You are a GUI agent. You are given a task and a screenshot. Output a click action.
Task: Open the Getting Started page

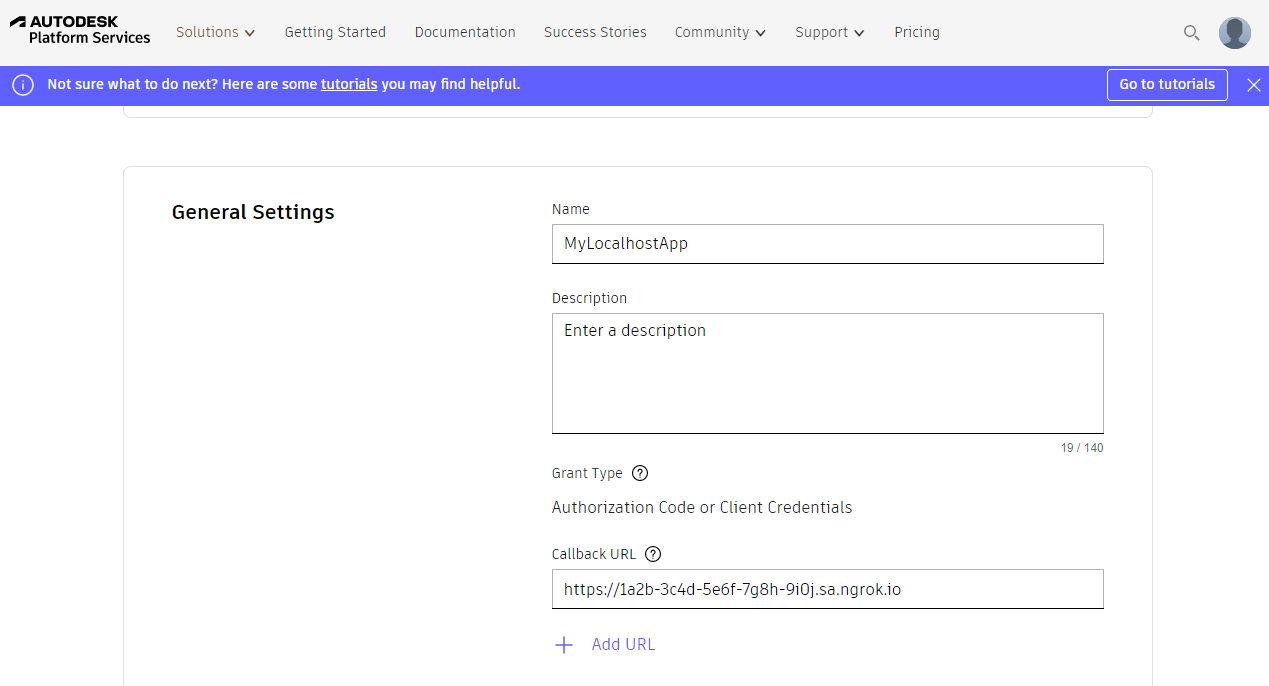[335, 32]
